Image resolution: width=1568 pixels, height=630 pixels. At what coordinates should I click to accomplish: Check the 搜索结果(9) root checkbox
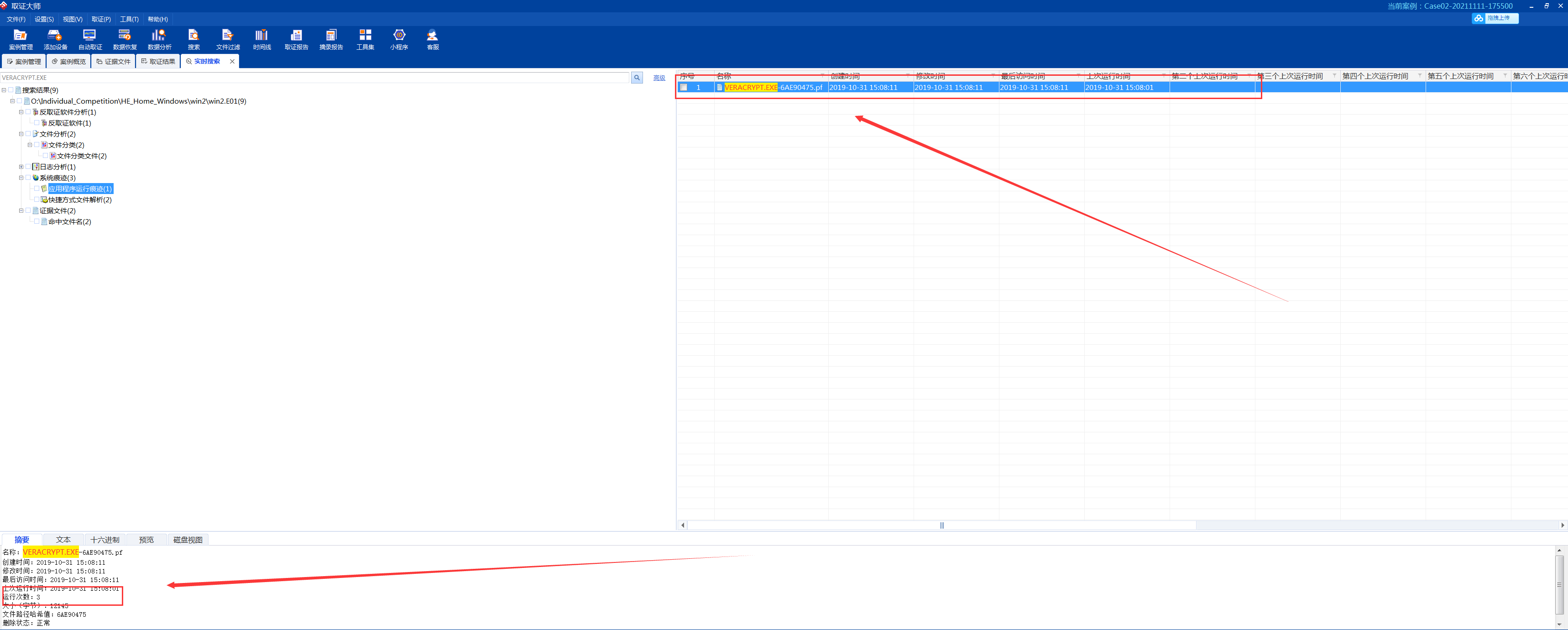(x=11, y=90)
